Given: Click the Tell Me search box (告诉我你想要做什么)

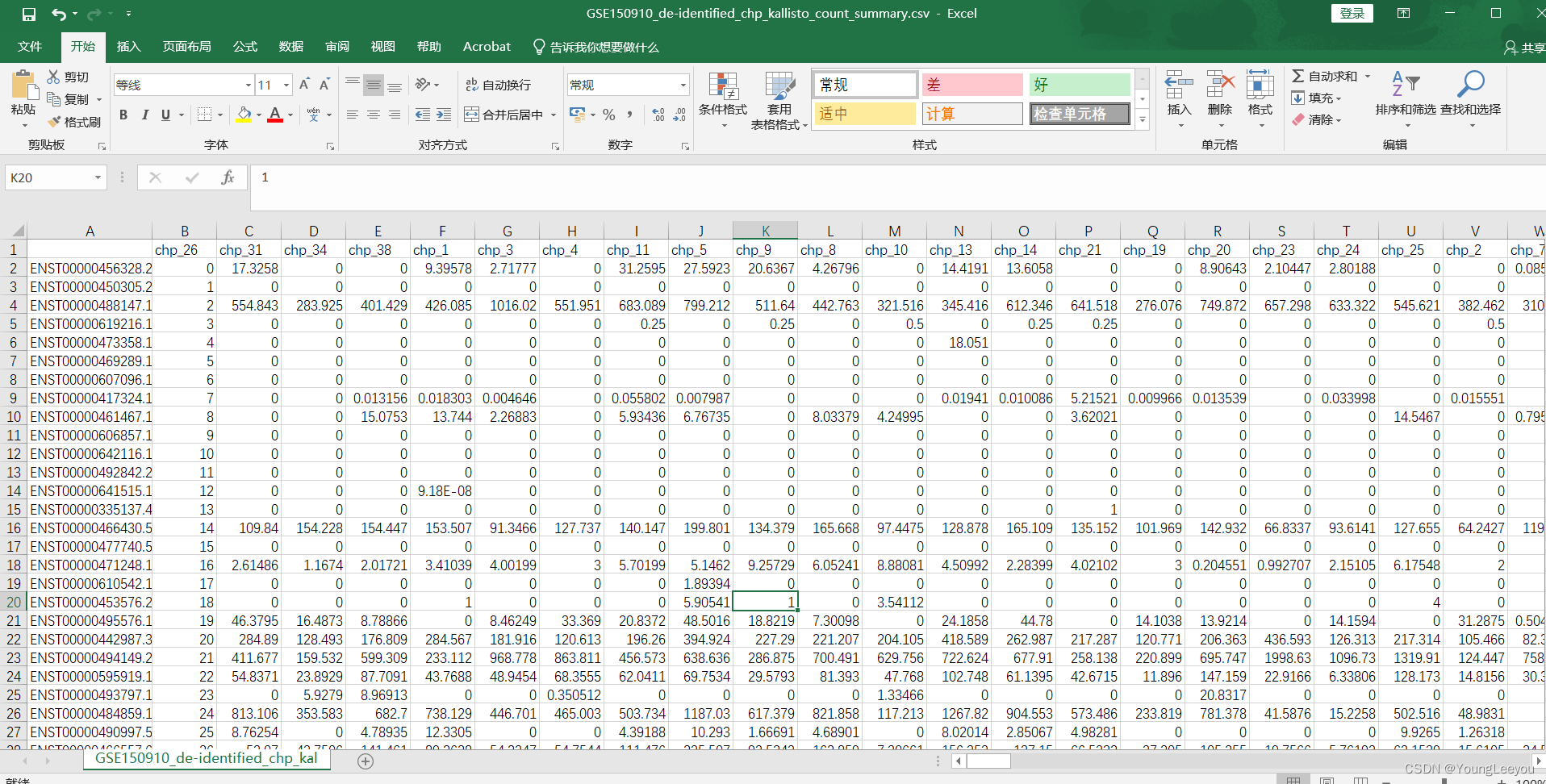Looking at the screenshot, I should 596,48.
